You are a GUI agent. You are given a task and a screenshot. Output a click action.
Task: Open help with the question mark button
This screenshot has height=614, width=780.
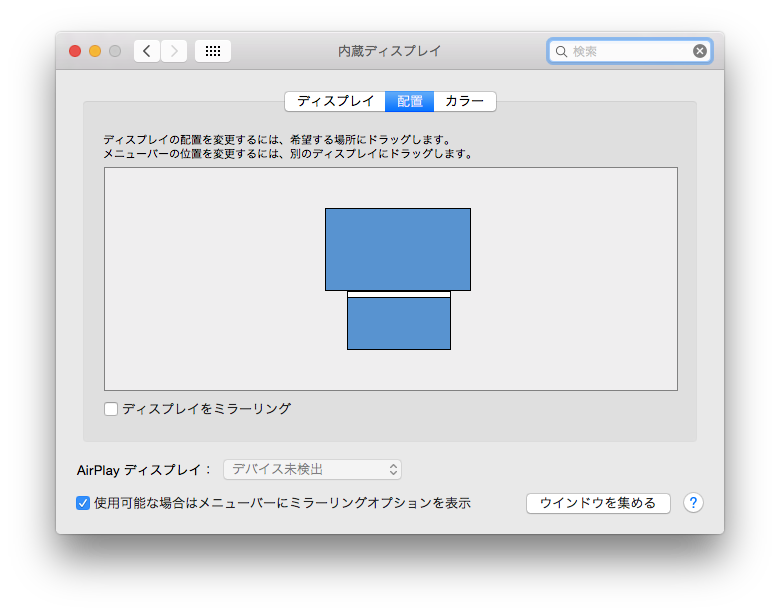pyautogui.click(x=693, y=503)
